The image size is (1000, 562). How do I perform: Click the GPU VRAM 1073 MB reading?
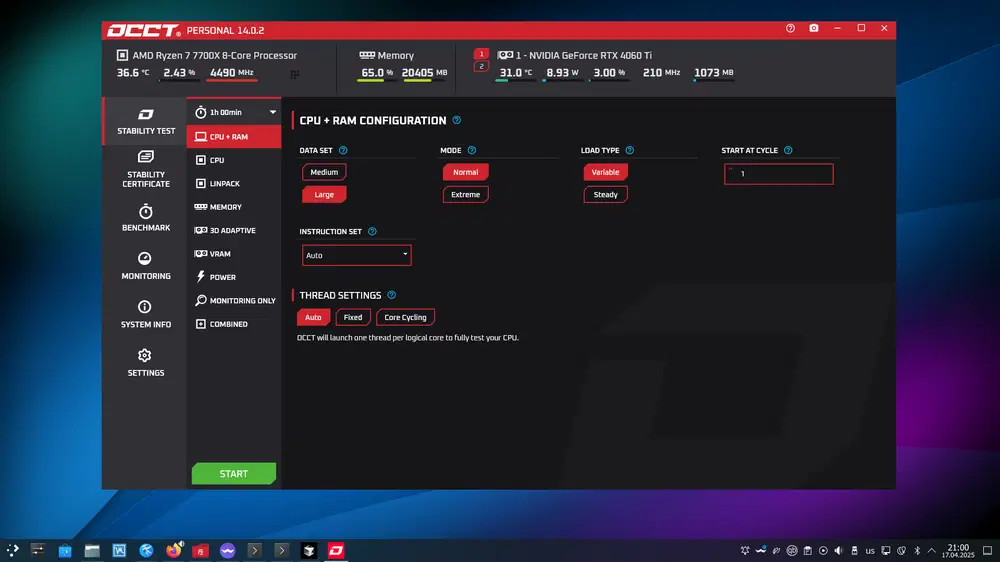coord(714,73)
